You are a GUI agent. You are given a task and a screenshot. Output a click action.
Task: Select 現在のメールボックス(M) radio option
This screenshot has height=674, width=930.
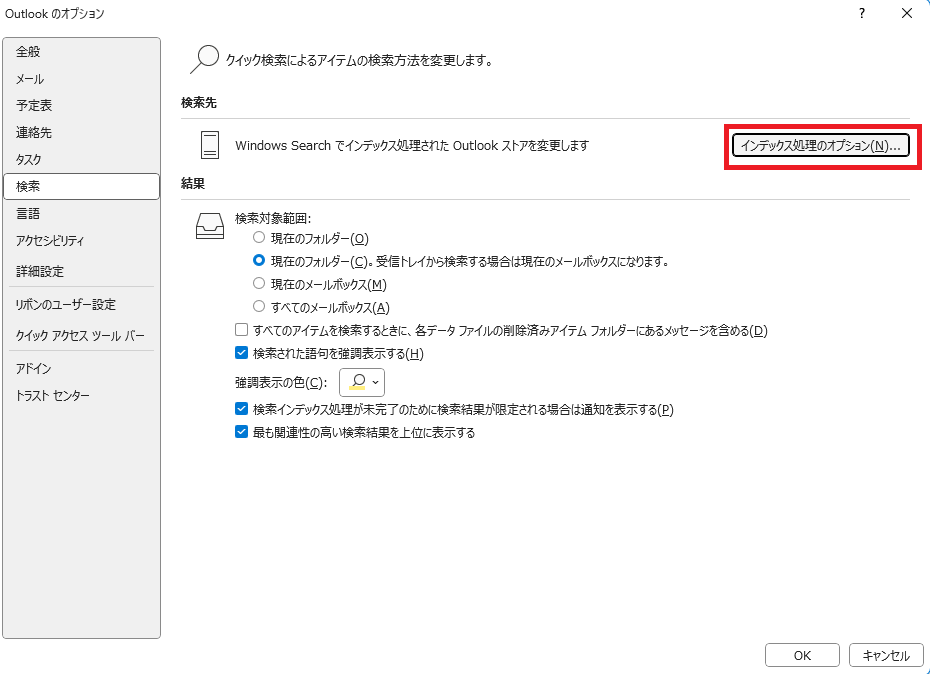click(x=260, y=284)
